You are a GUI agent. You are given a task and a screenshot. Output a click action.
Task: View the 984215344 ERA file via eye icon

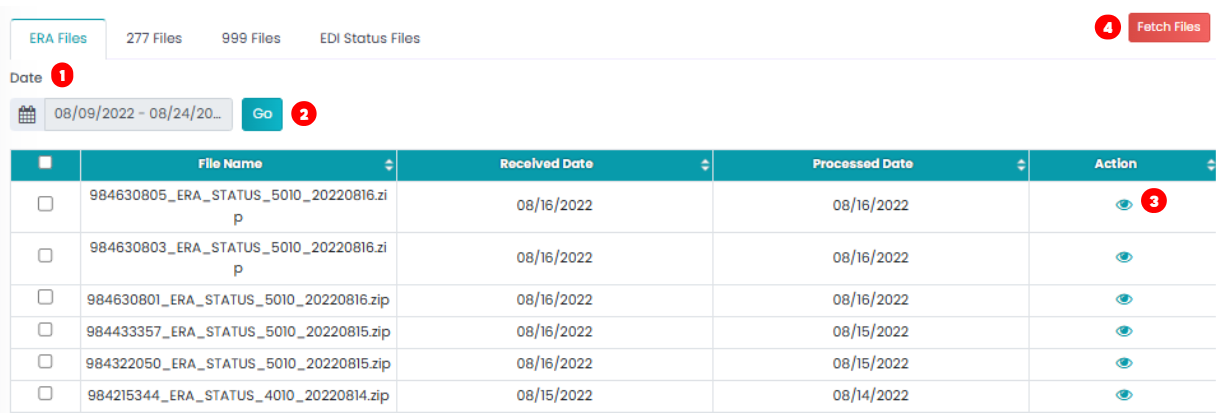[1124, 395]
